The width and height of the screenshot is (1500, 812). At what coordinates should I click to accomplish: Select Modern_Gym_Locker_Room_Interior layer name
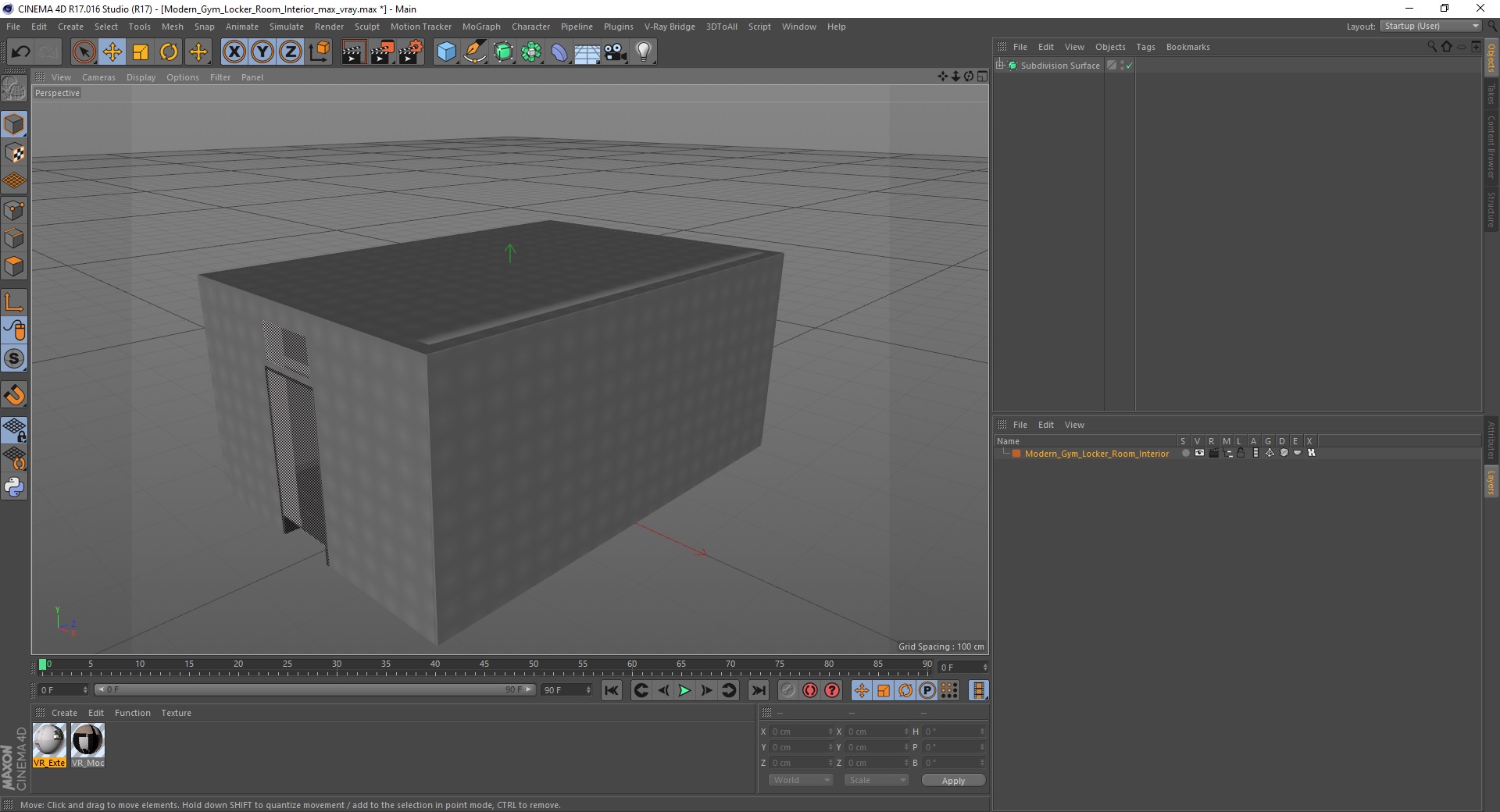coord(1097,454)
